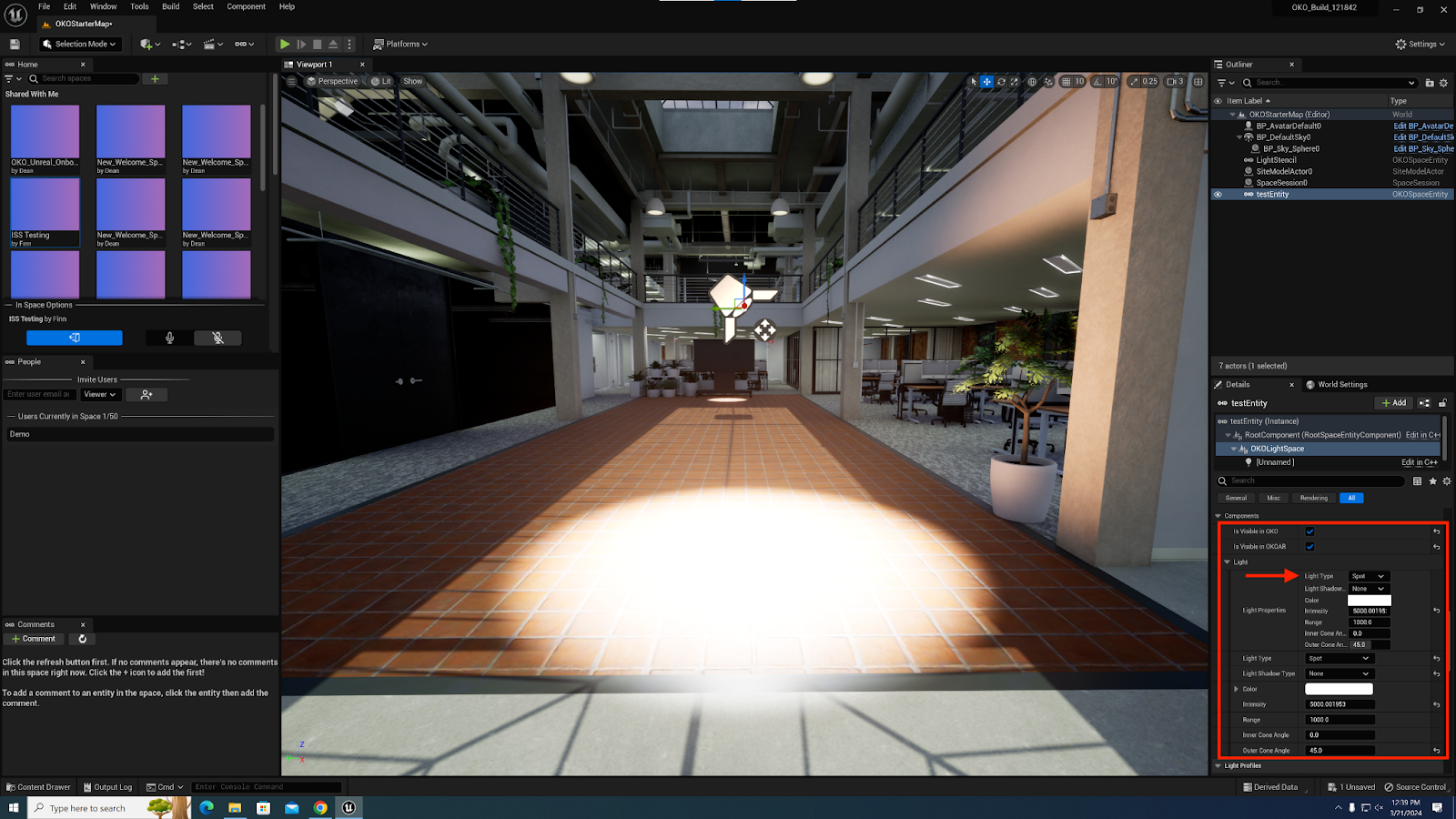
Task: Select the rotate transform tool in viewport
Action: [x=1001, y=82]
